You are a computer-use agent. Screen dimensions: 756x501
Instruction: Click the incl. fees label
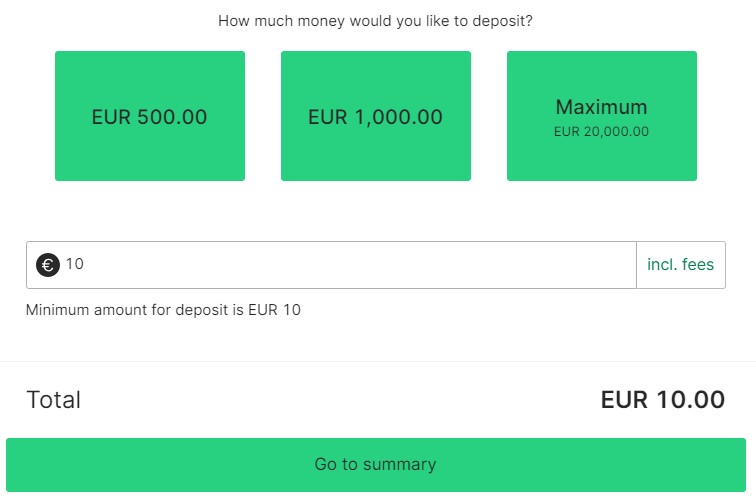point(681,265)
